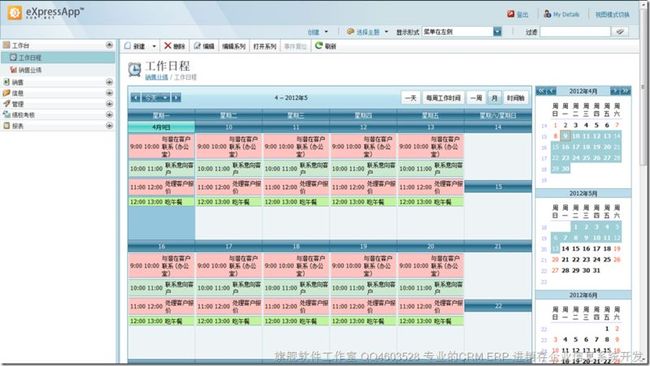Viewport: 650px width, 366px height.
Task: Switch to the 月 month view
Action: click(x=494, y=98)
